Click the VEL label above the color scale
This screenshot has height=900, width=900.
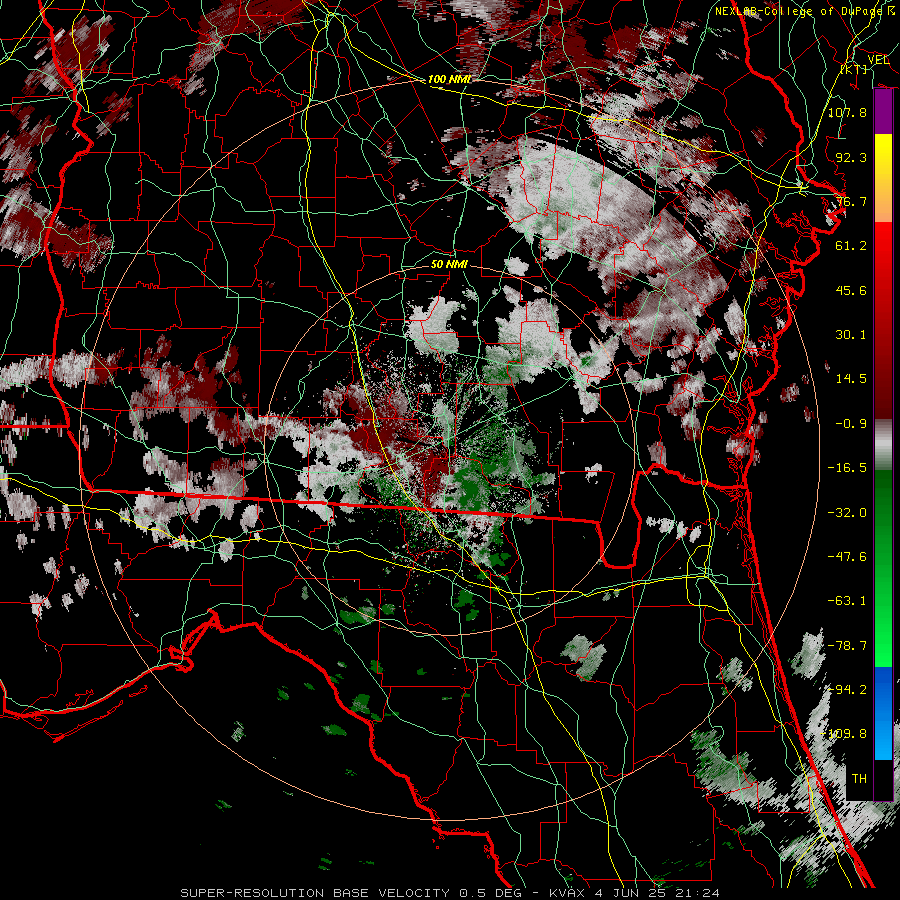tap(878, 60)
